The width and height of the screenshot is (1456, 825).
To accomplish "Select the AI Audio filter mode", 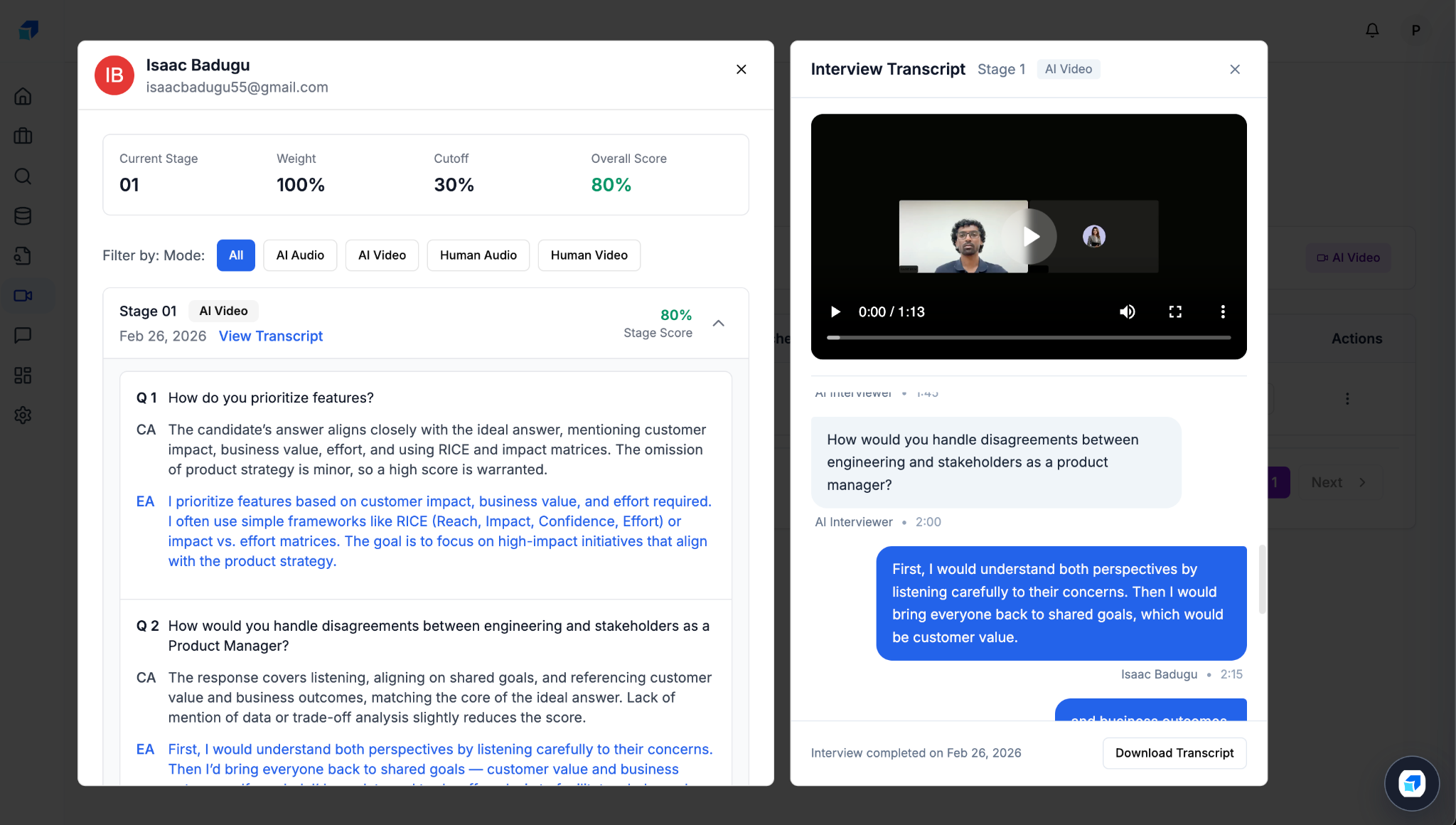I will [x=299, y=255].
